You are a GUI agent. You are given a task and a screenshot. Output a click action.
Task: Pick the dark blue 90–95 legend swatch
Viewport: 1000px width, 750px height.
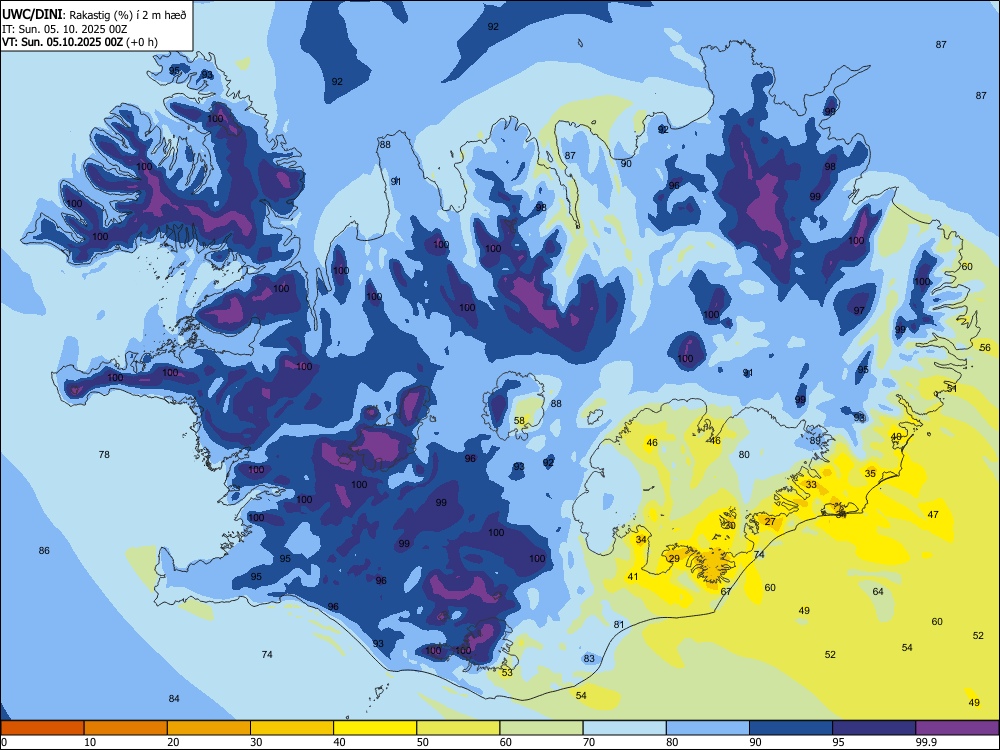coord(791,728)
